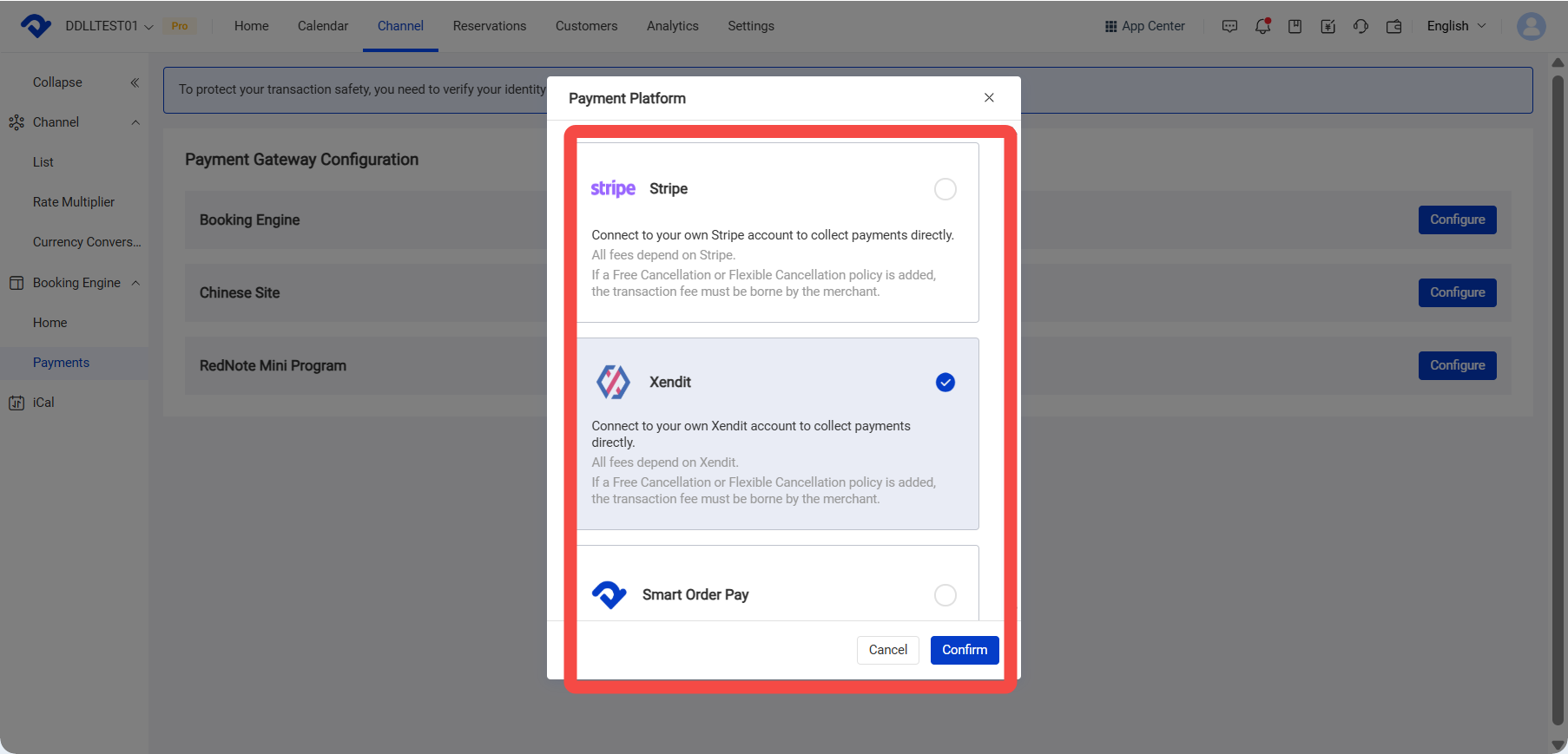
Task: Click the Chinese Site row label
Action: pos(240,292)
